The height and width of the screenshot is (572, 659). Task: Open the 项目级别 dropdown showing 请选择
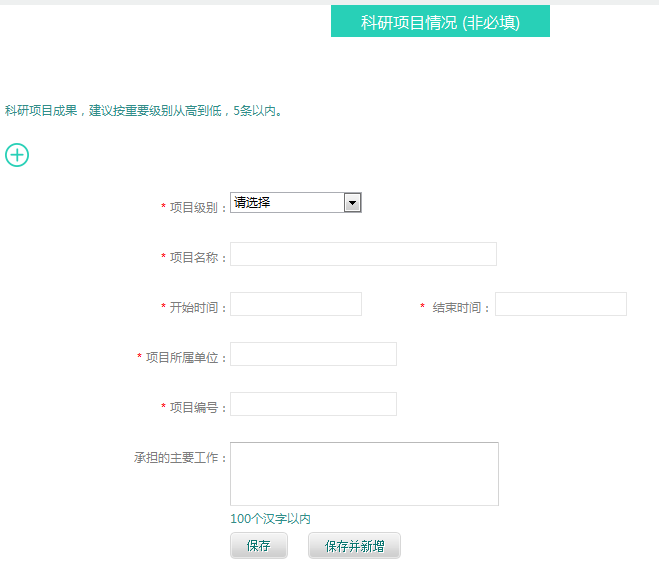(x=295, y=203)
